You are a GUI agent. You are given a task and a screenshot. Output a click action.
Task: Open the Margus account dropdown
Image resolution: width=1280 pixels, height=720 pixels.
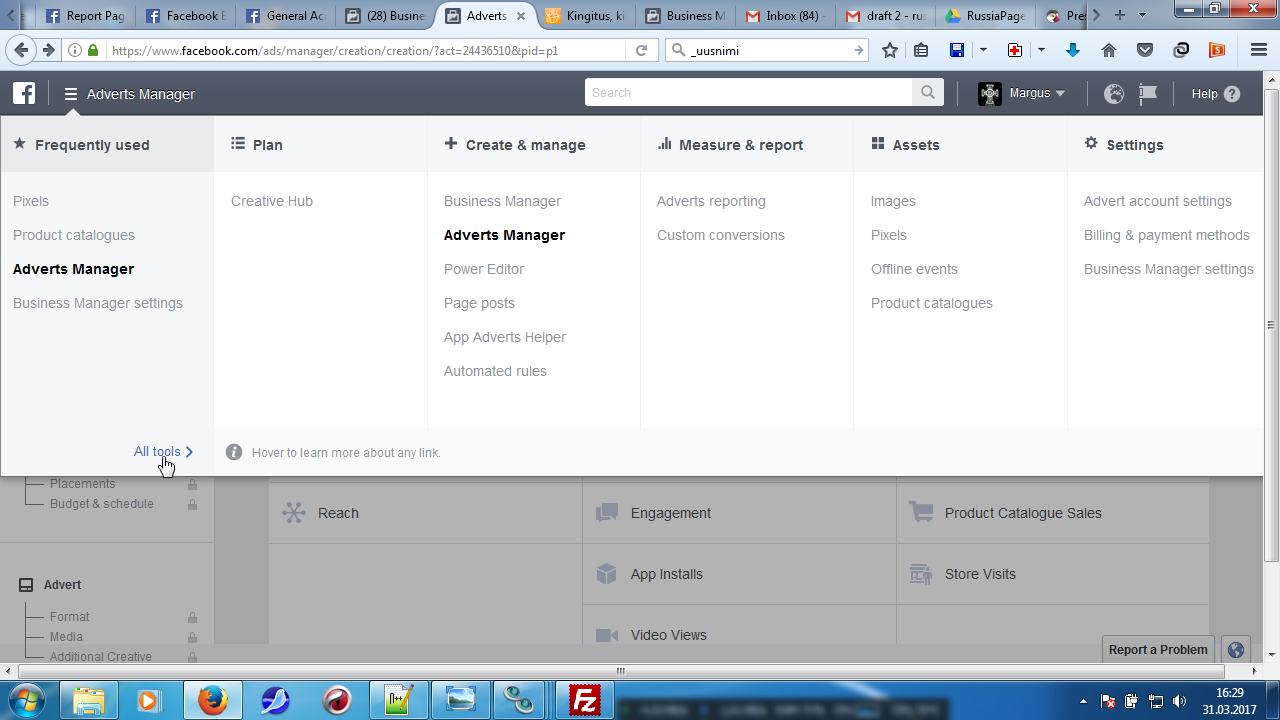coord(1036,93)
